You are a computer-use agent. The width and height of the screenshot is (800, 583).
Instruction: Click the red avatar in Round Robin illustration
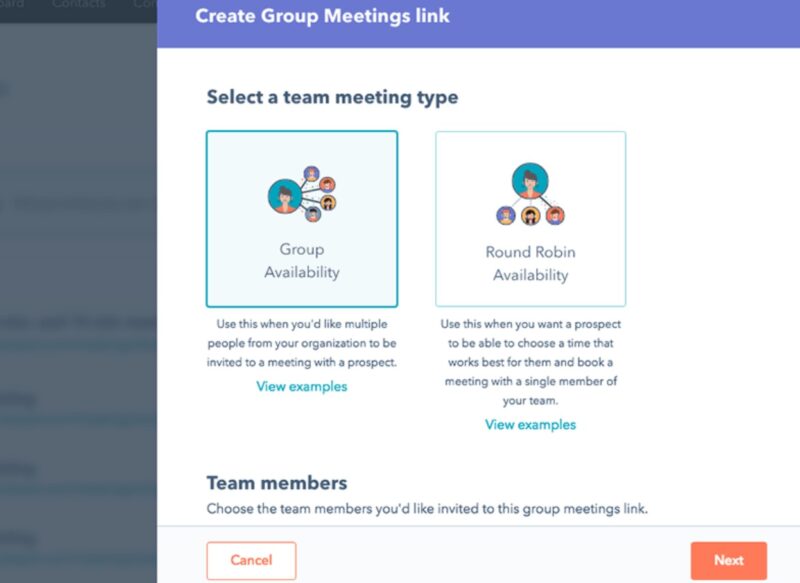555,216
